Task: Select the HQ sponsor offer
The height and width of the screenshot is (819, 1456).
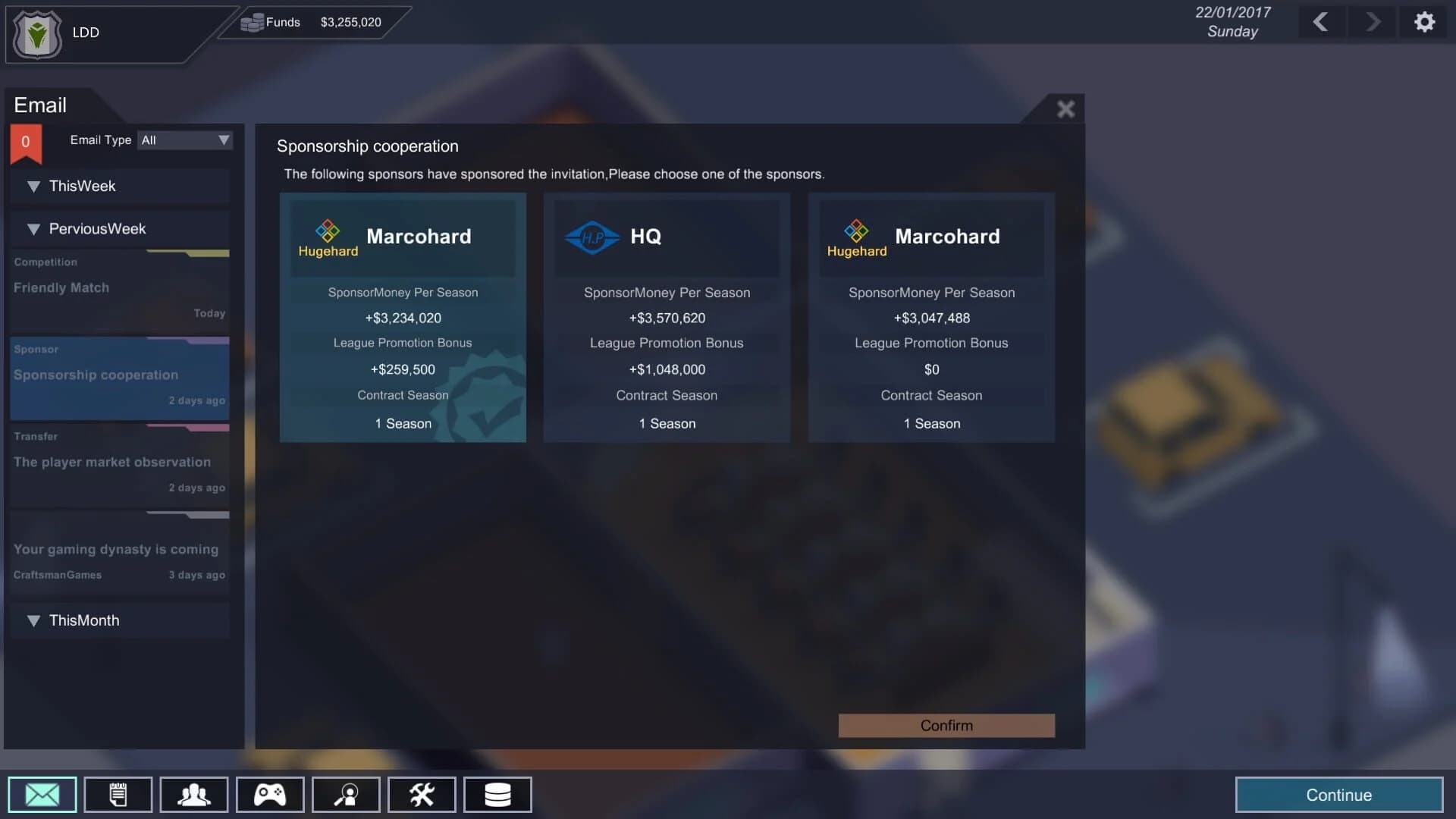Action: [x=667, y=318]
